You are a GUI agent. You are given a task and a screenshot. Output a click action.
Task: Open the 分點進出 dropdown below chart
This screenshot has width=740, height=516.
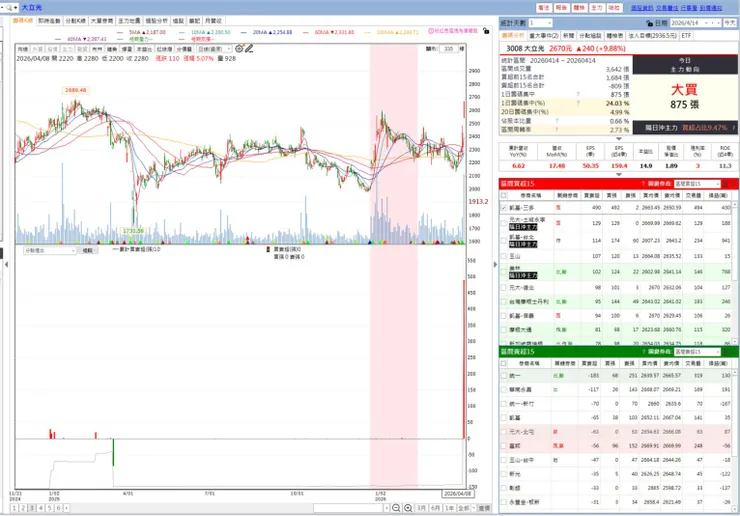coord(50,251)
